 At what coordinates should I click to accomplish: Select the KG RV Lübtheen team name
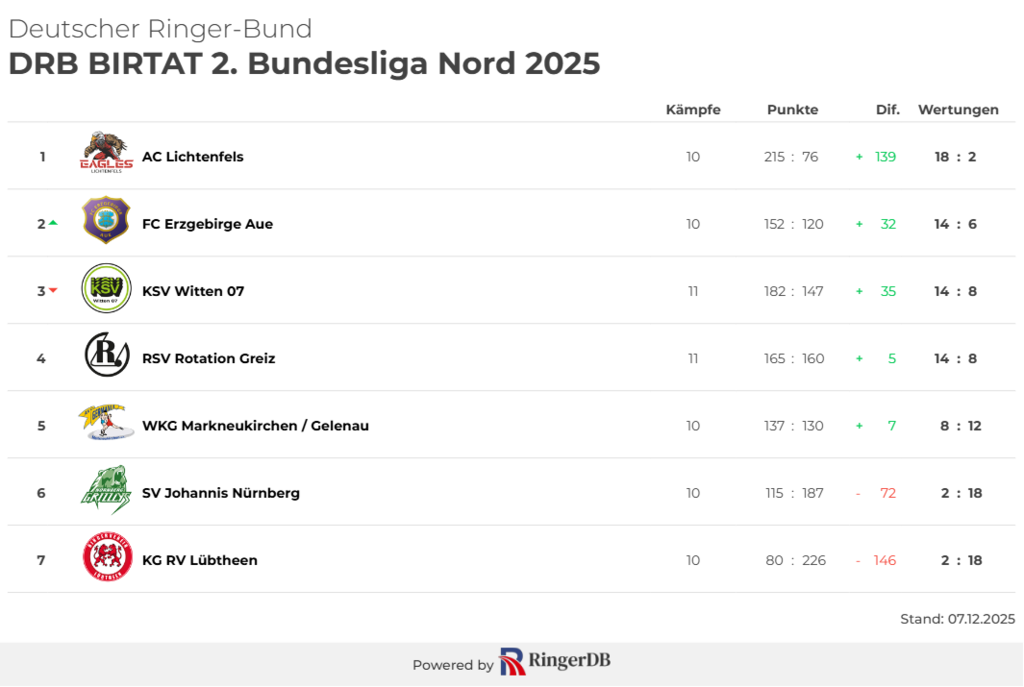pos(200,560)
